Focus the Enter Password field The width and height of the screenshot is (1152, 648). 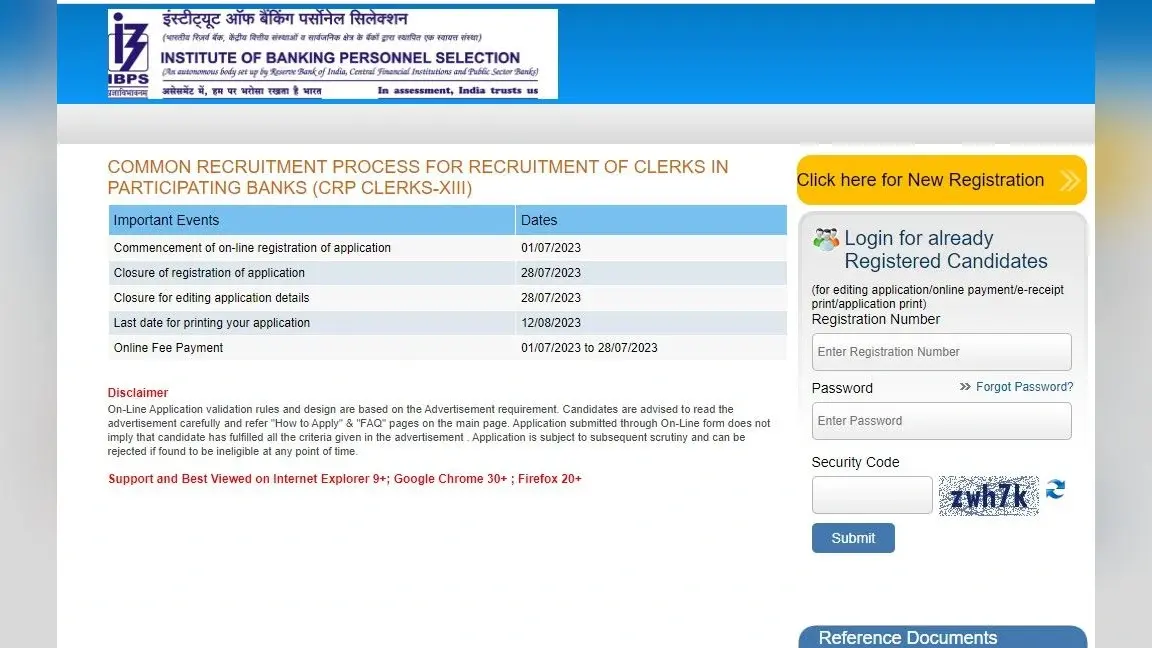click(x=941, y=421)
